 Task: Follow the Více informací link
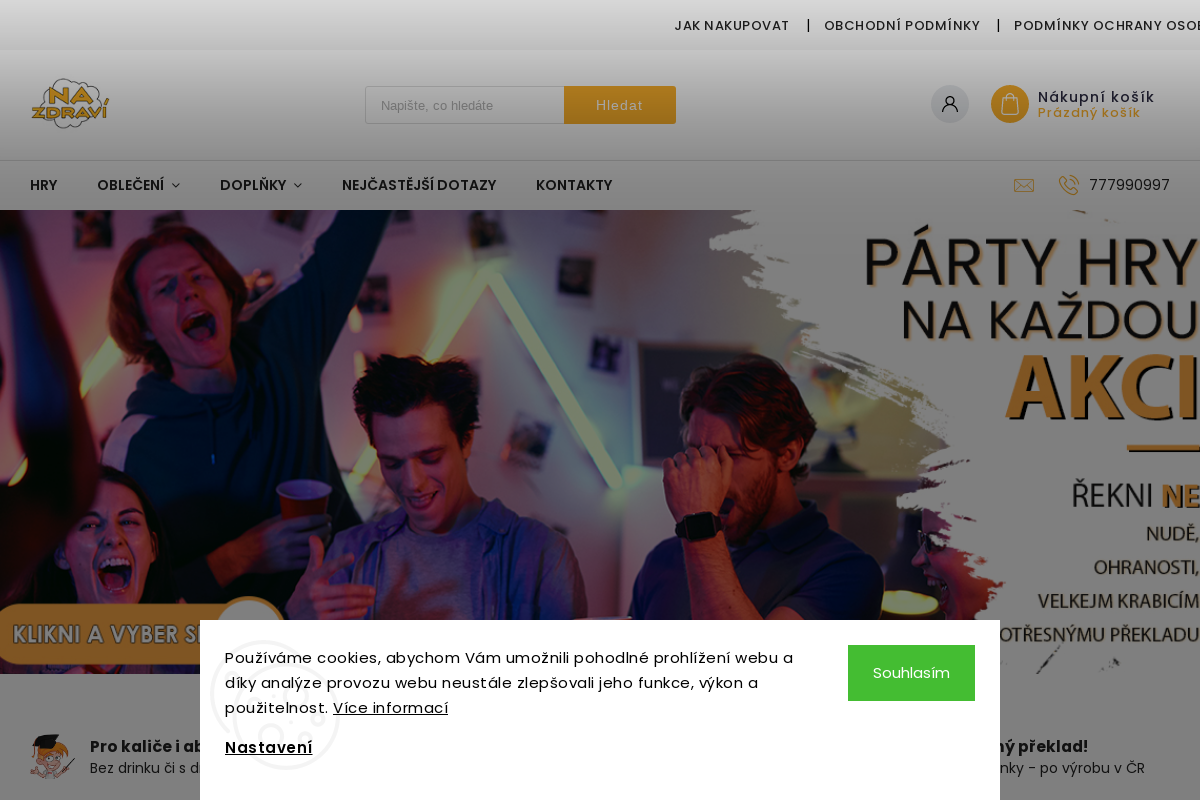click(x=390, y=708)
